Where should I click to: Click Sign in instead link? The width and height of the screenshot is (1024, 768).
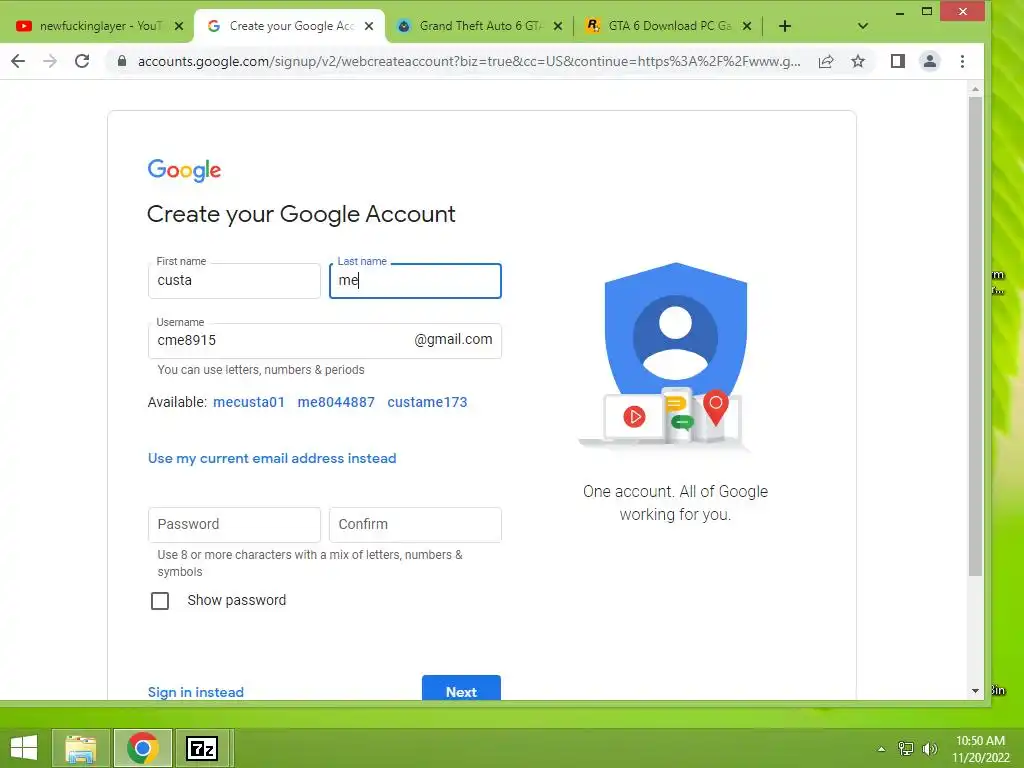coord(195,692)
